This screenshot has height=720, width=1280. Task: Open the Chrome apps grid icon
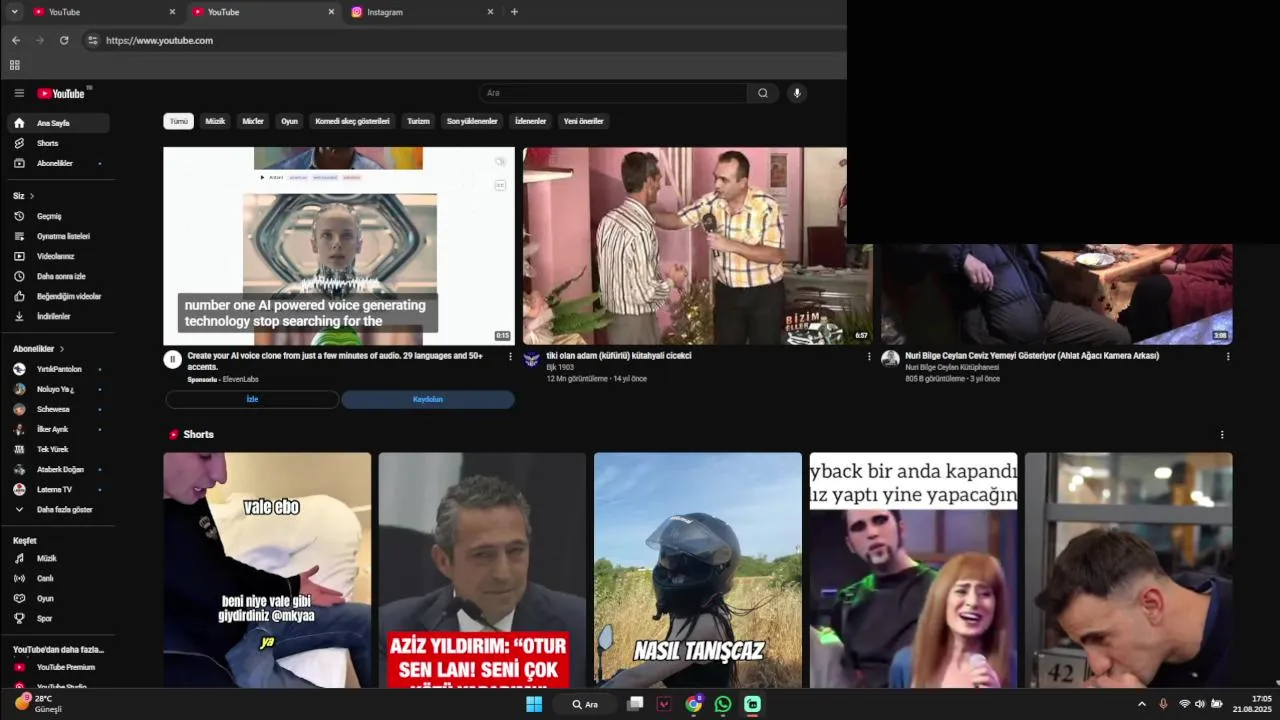(x=15, y=65)
